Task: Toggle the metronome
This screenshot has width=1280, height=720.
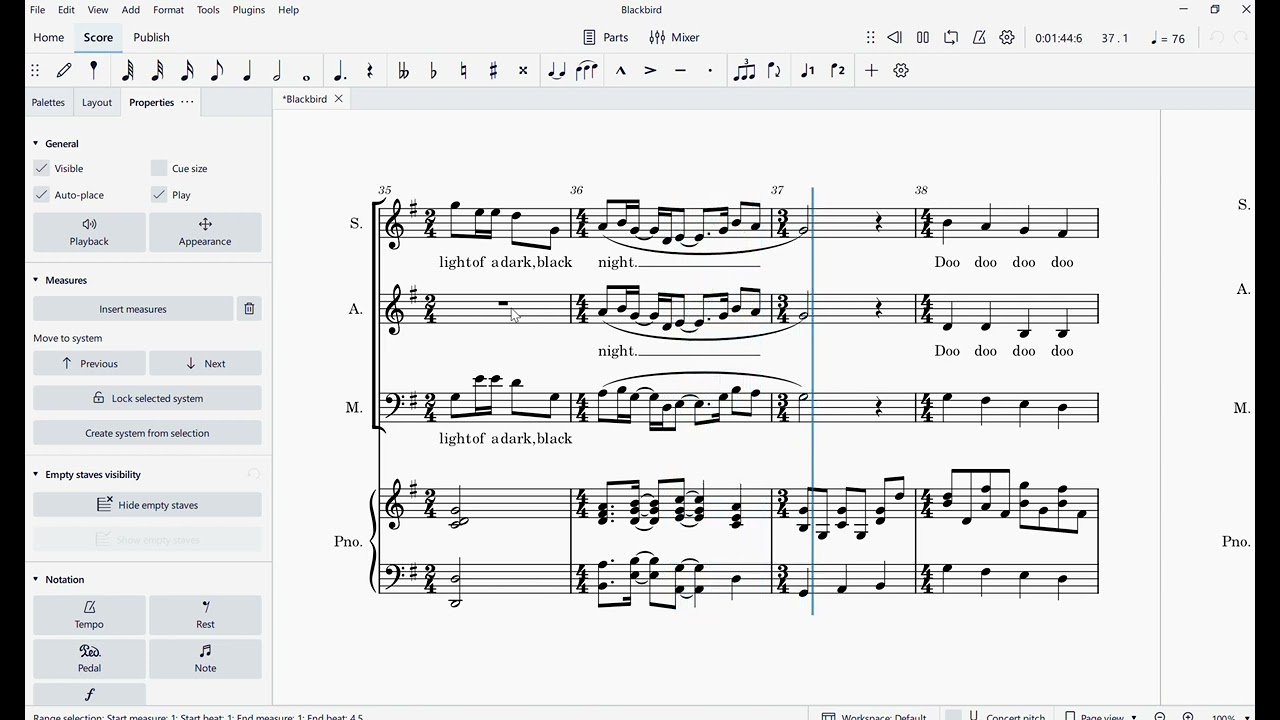Action: 979,38
